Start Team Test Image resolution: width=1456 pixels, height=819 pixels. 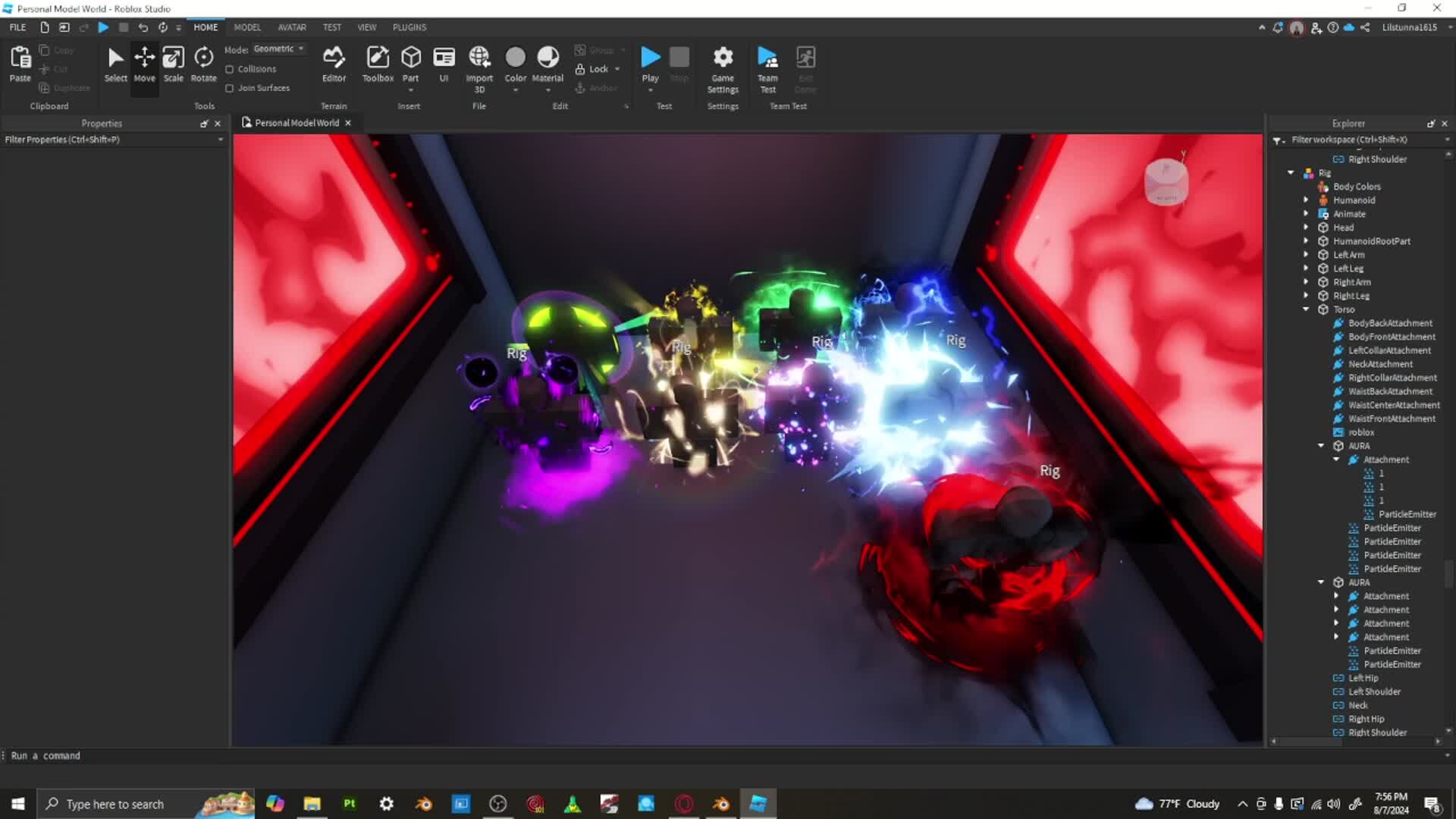tap(767, 68)
